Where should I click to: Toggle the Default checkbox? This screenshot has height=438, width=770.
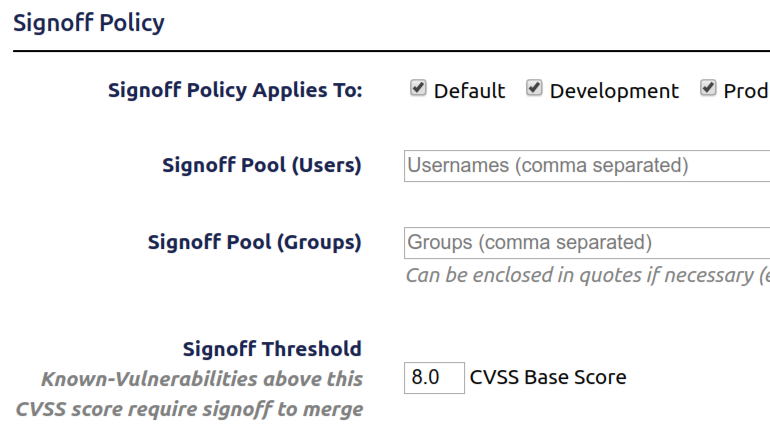[x=418, y=89]
